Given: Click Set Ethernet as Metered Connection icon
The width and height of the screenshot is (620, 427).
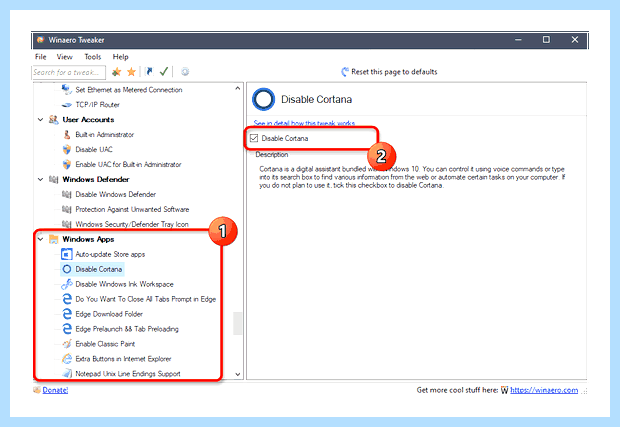Looking at the screenshot, I should (66, 90).
